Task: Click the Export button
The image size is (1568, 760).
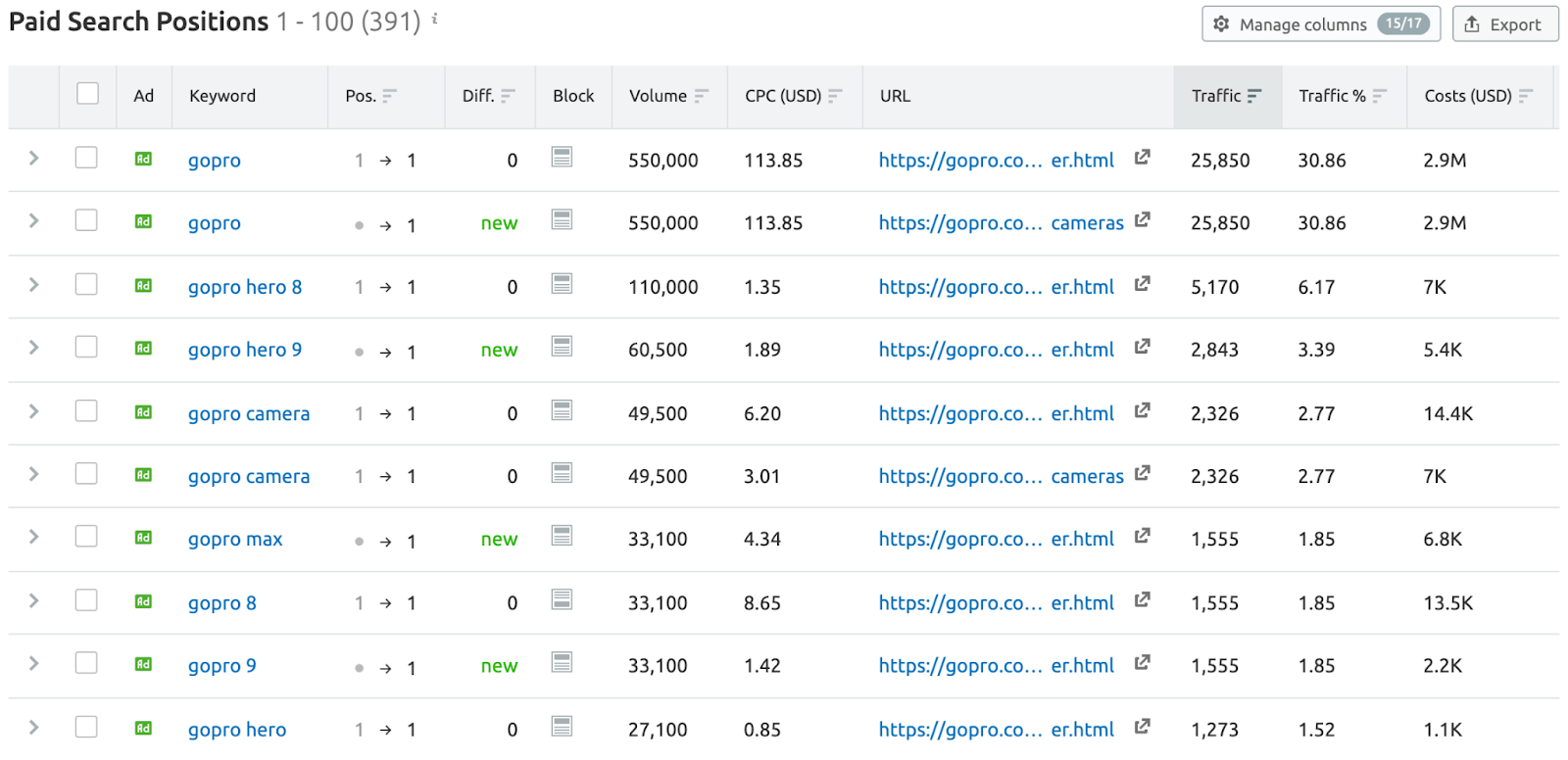Action: tap(1504, 24)
